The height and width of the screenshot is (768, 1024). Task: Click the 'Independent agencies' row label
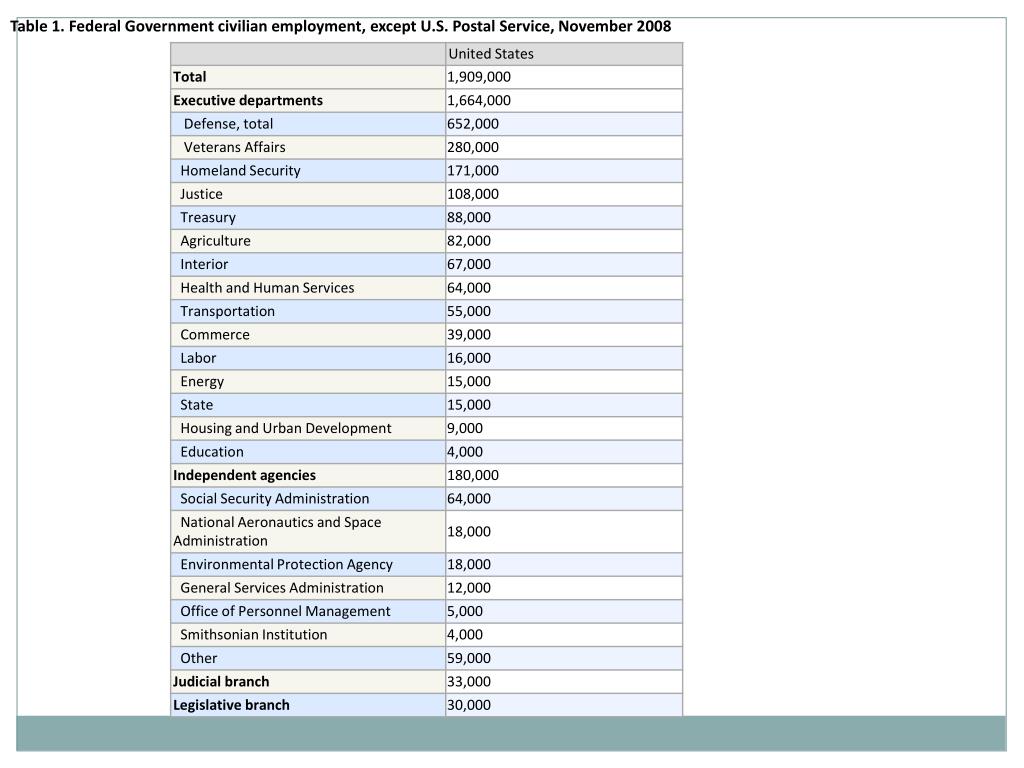pyautogui.click(x=244, y=476)
